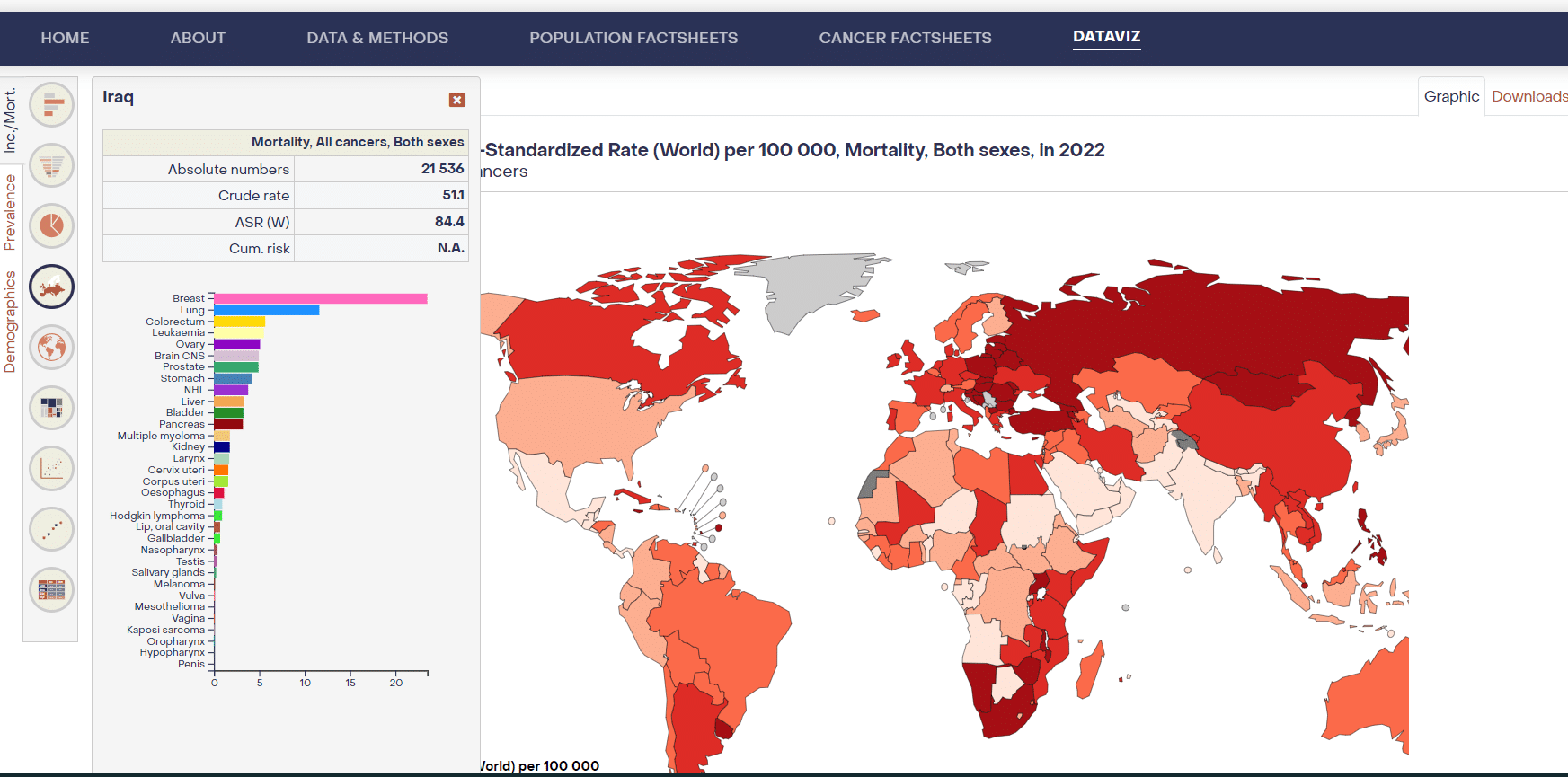Click the Home navigation link
The image size is (1568, 777).
click(65, 38)
